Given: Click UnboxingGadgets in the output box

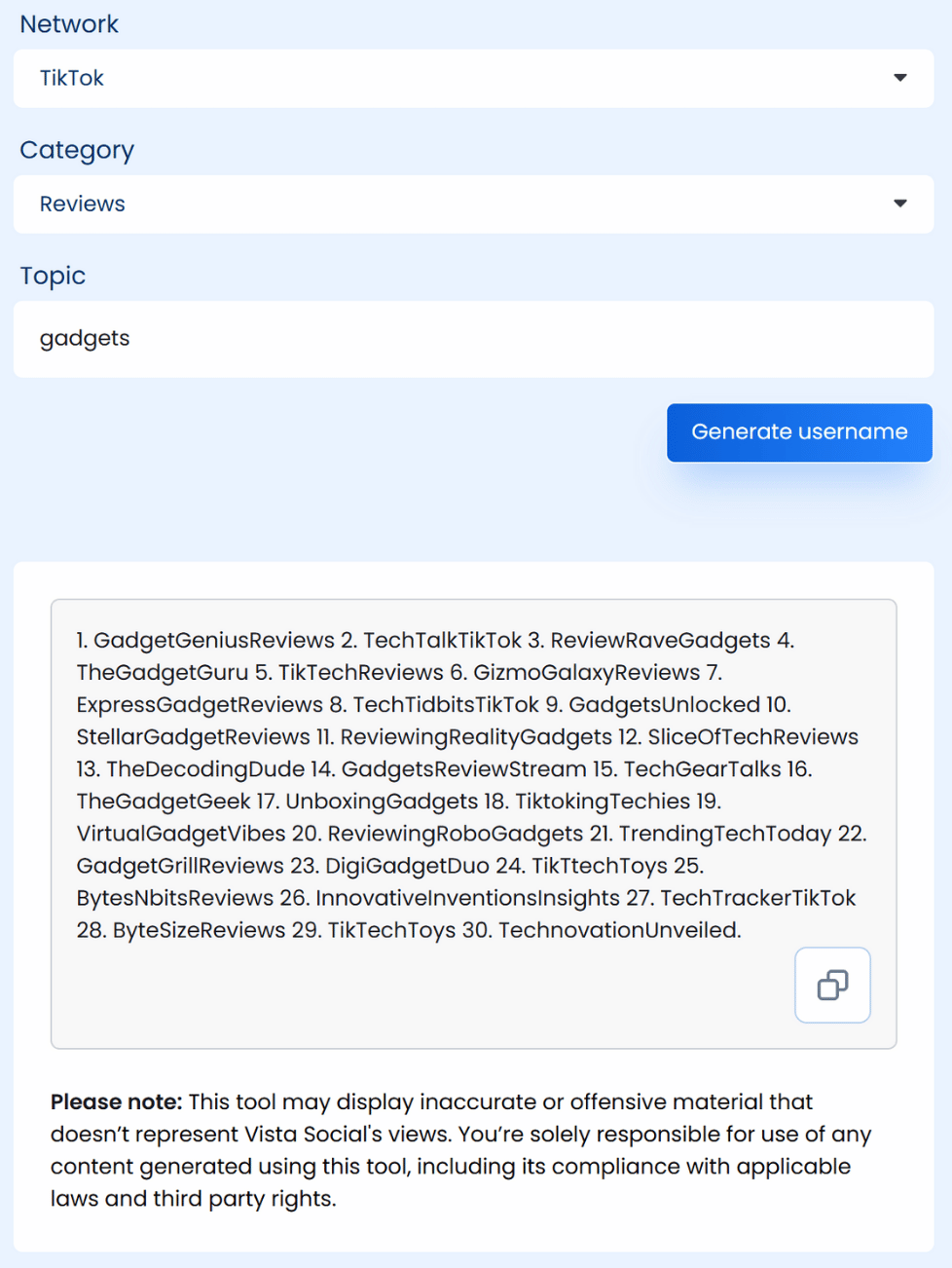Looking at the screenshot, I should tap(382, 802).
